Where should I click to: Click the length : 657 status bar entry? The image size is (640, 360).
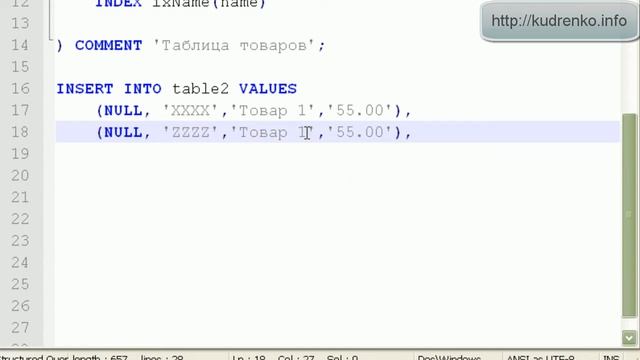[x=101, y=357]
